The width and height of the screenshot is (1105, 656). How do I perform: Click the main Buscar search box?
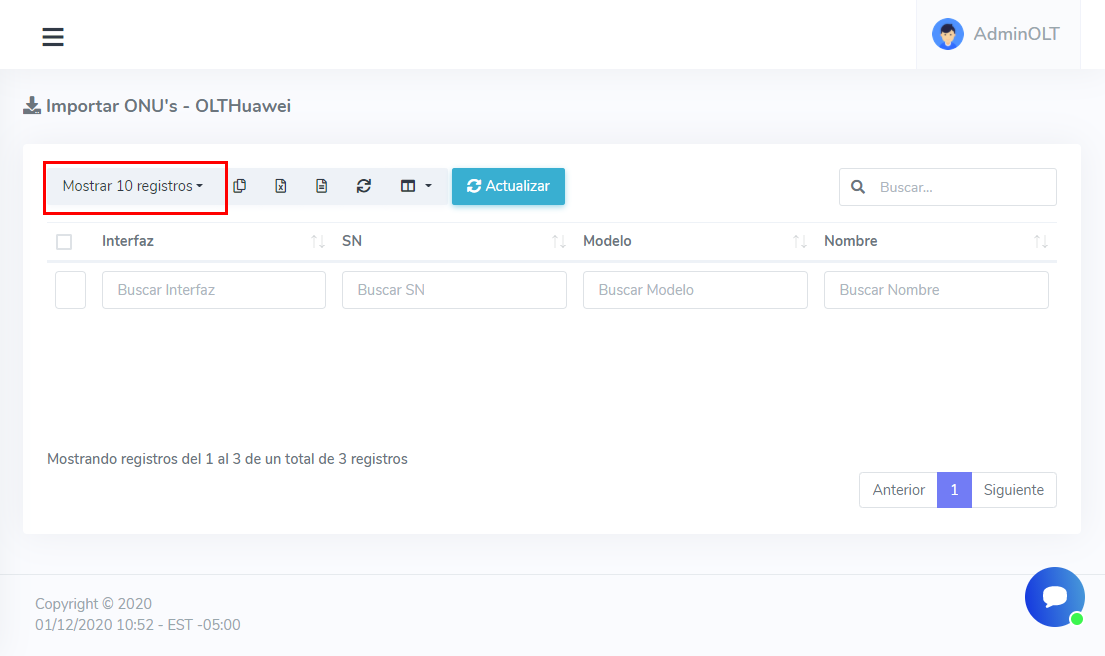tap(960, 187)
